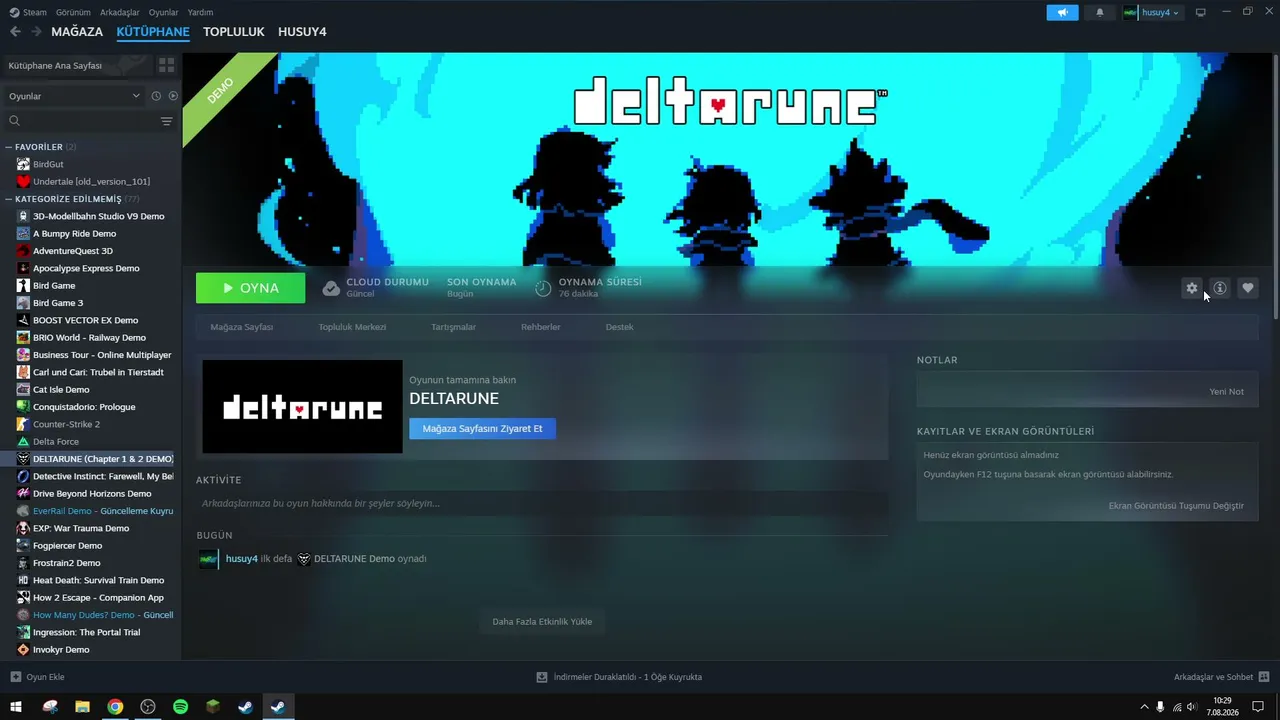Click Daha Fazla Etkinlik Yükle
The image size is (1280, 720).
point(542,622)
